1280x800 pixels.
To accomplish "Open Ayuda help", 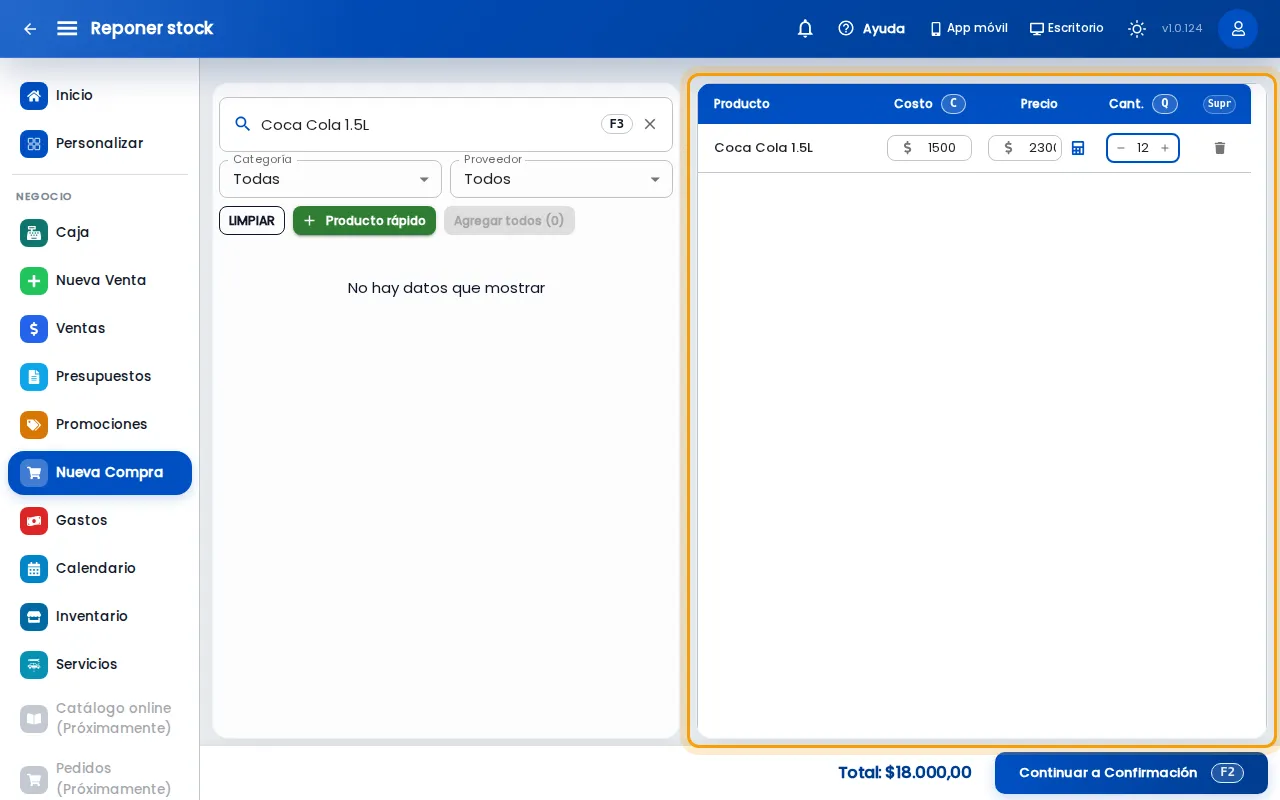I will (x=871, y=29).
